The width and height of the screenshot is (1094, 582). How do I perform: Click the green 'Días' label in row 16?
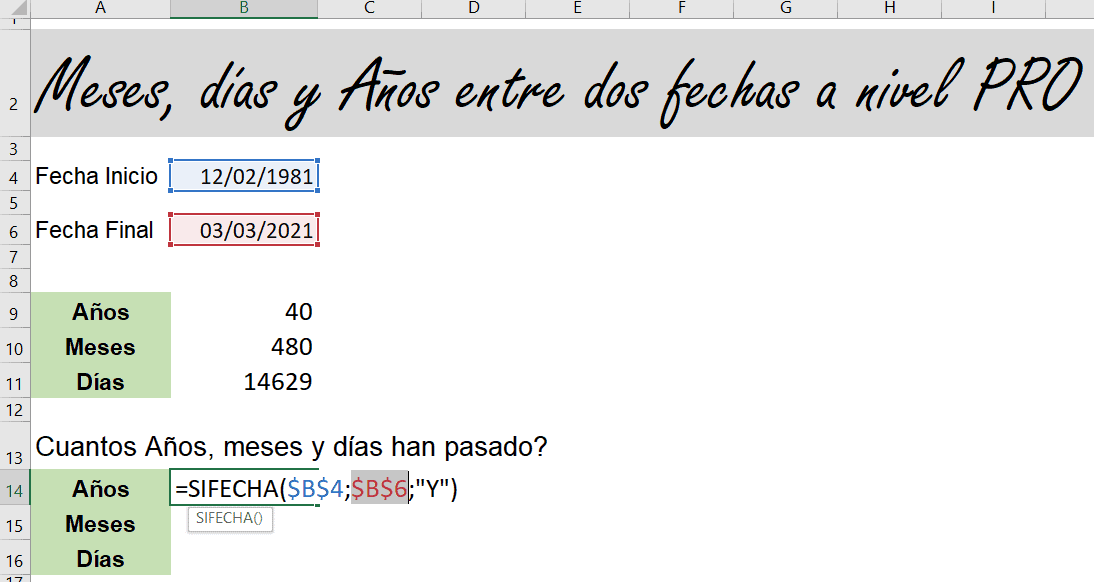point(100,558)
